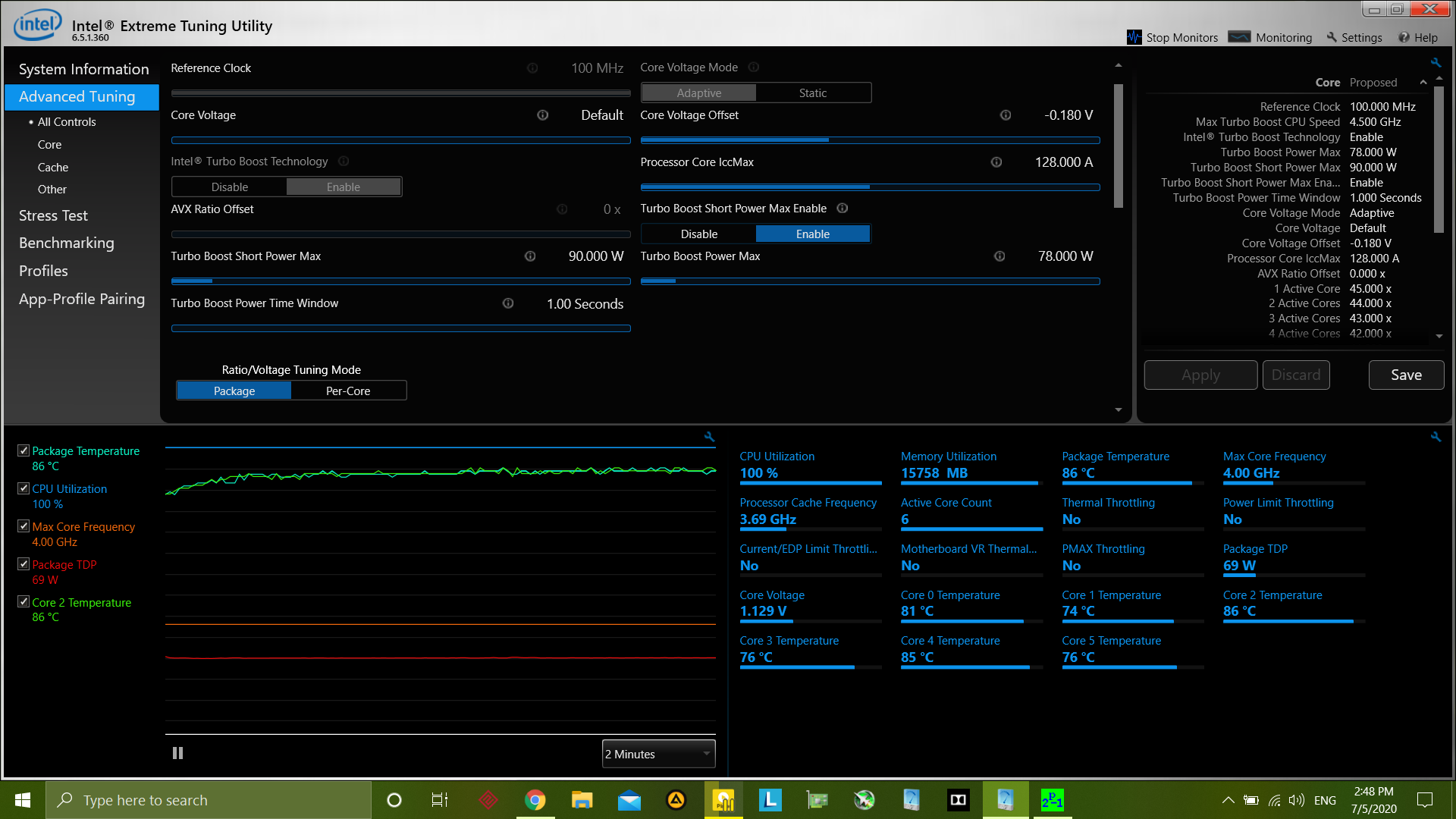Adjust the Processor Core IccMax slider
1456x819 pixels.
(870, 187)
